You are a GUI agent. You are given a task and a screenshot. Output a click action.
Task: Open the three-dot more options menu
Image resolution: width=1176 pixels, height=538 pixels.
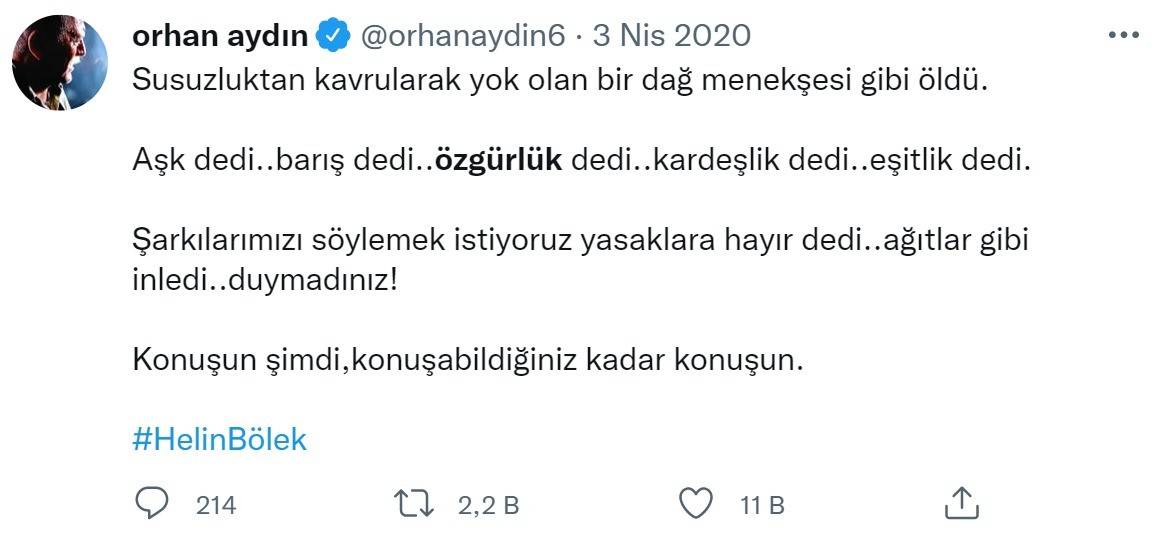point(1123,36)
